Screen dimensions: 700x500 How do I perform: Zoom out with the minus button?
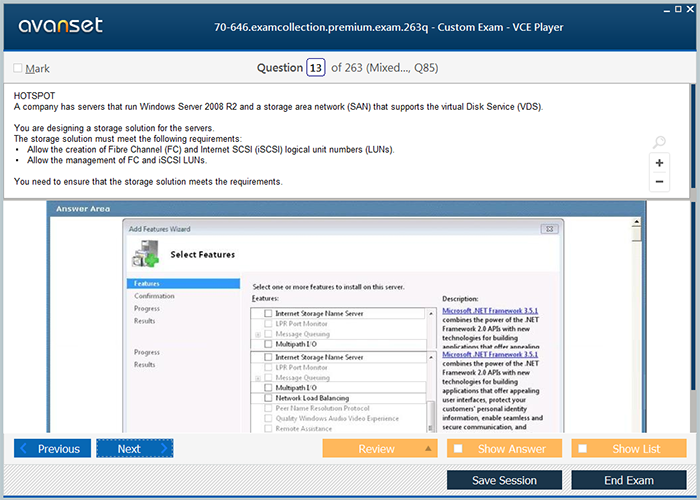click(659, 182)
